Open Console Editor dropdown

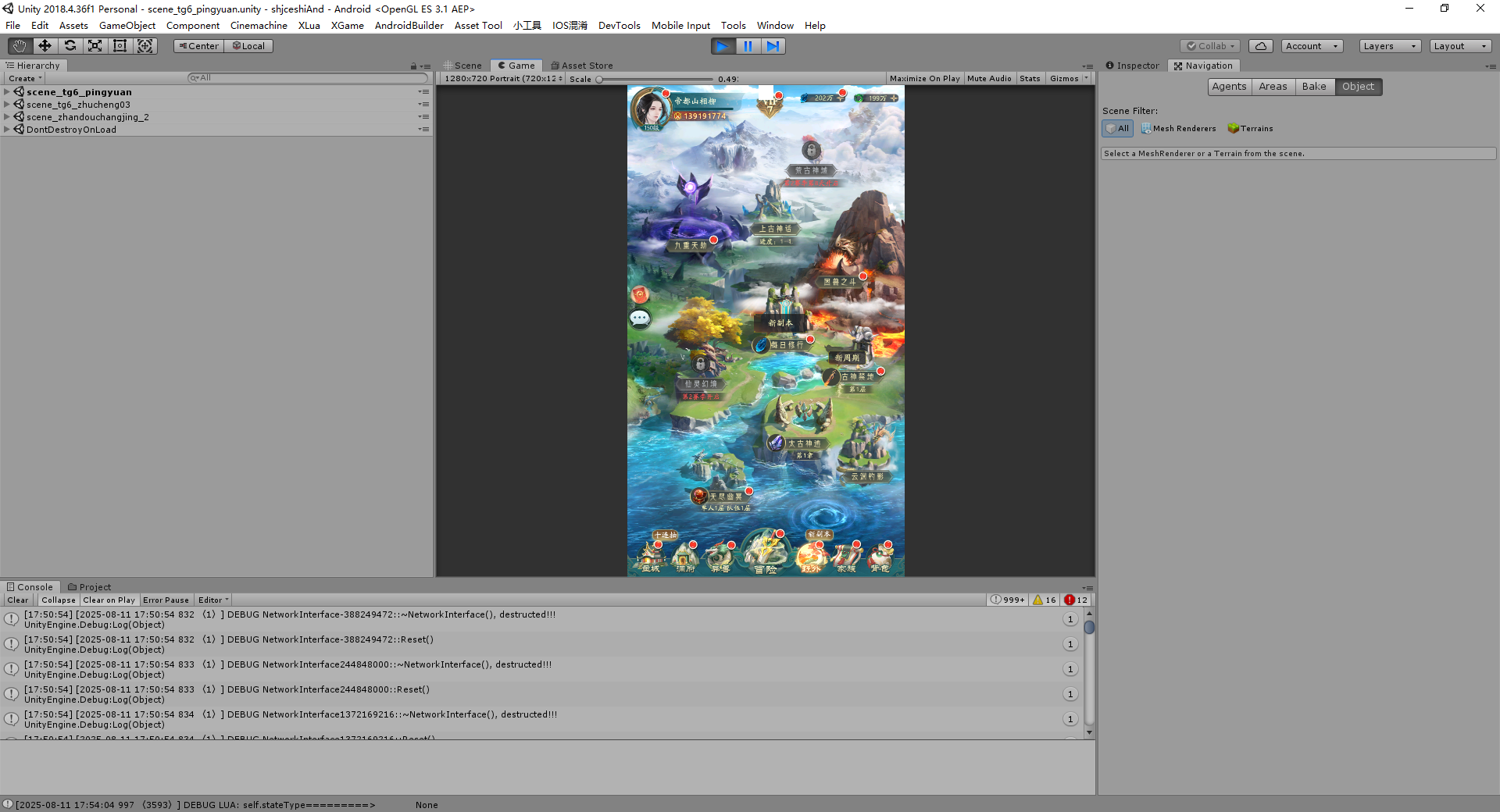213,600
